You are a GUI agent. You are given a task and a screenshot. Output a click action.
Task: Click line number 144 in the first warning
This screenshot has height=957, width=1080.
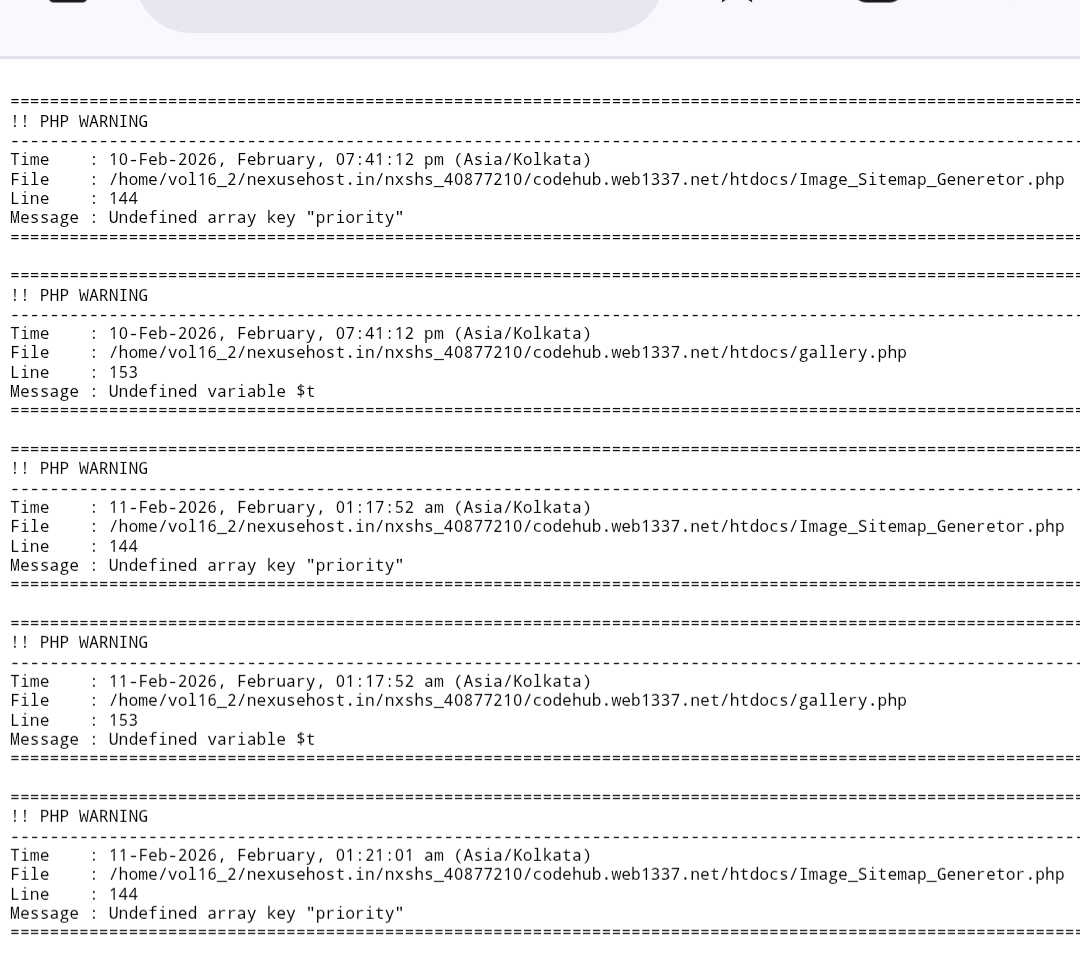point(123,198)
